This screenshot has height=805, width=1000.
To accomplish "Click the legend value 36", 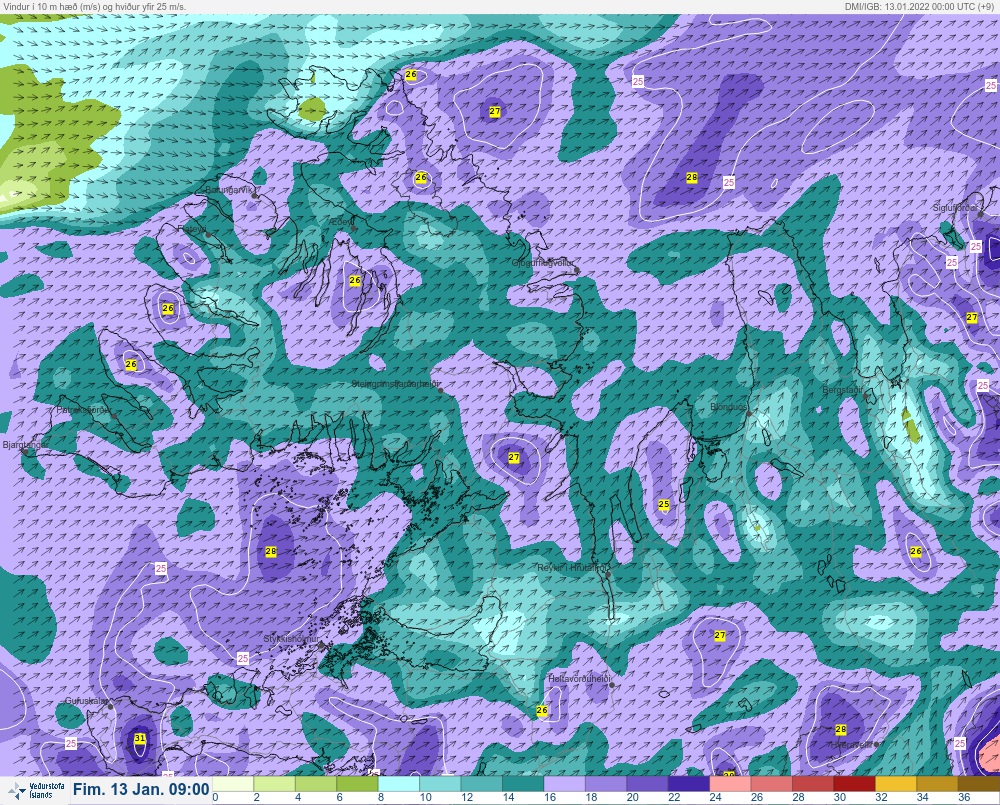I will point(964,797).
